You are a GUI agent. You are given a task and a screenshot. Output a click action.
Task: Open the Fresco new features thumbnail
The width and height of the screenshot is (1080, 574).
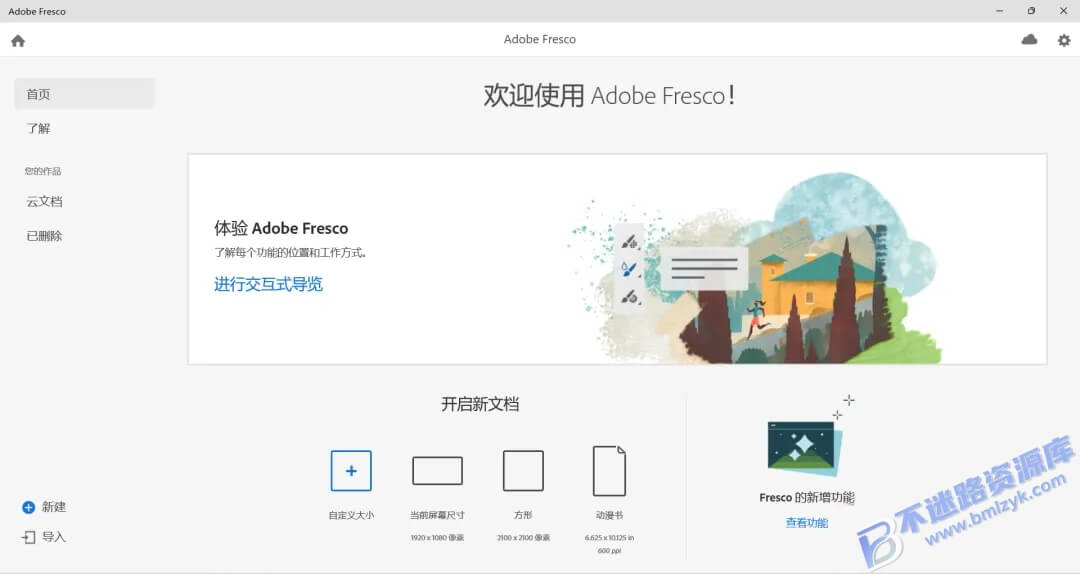[x=804, y=448]
